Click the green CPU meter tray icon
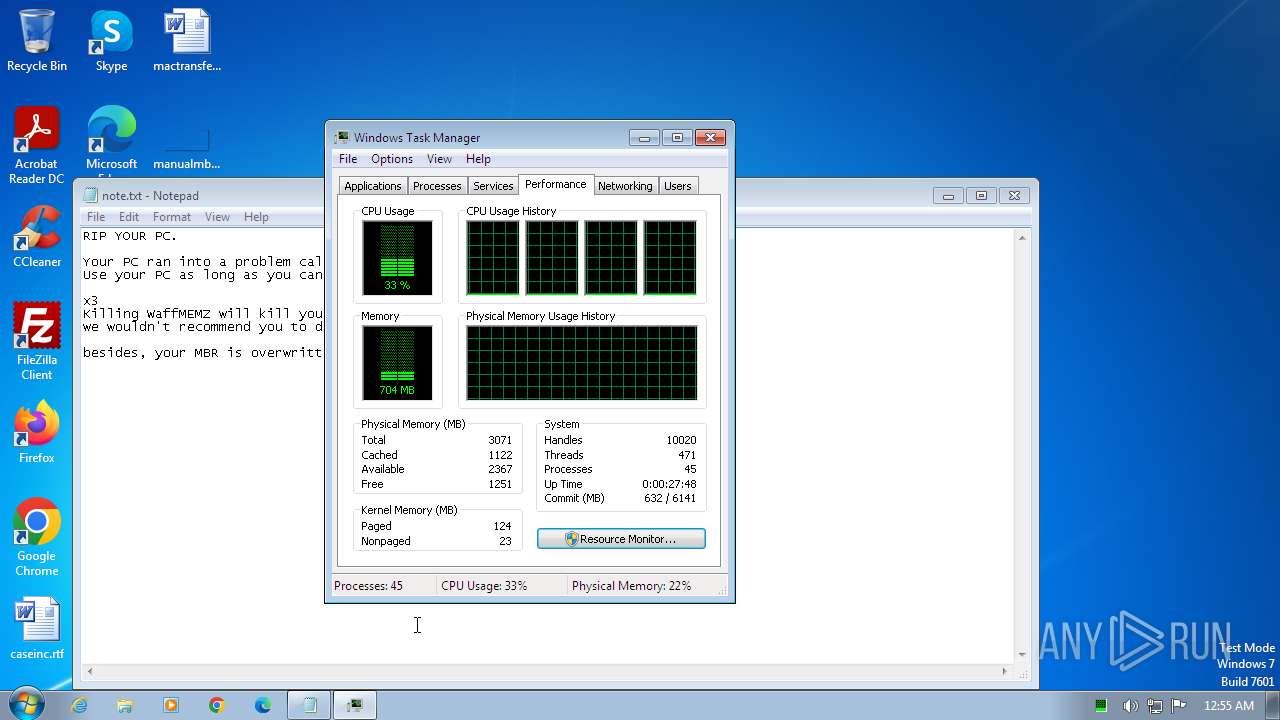The height and width of the screenshot is (720, 1280). (1101, 705)
